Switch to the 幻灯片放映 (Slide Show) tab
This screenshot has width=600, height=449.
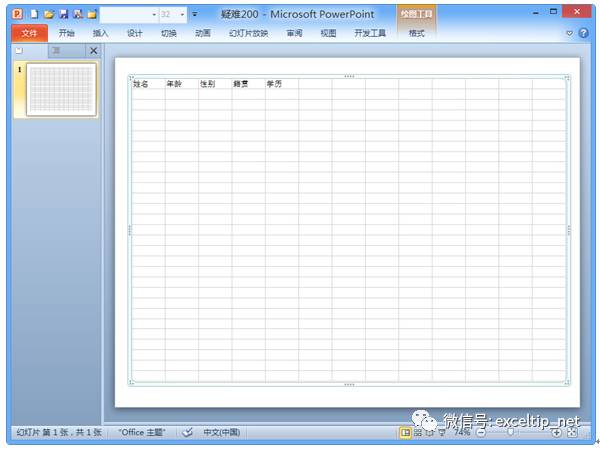(248, 33)
